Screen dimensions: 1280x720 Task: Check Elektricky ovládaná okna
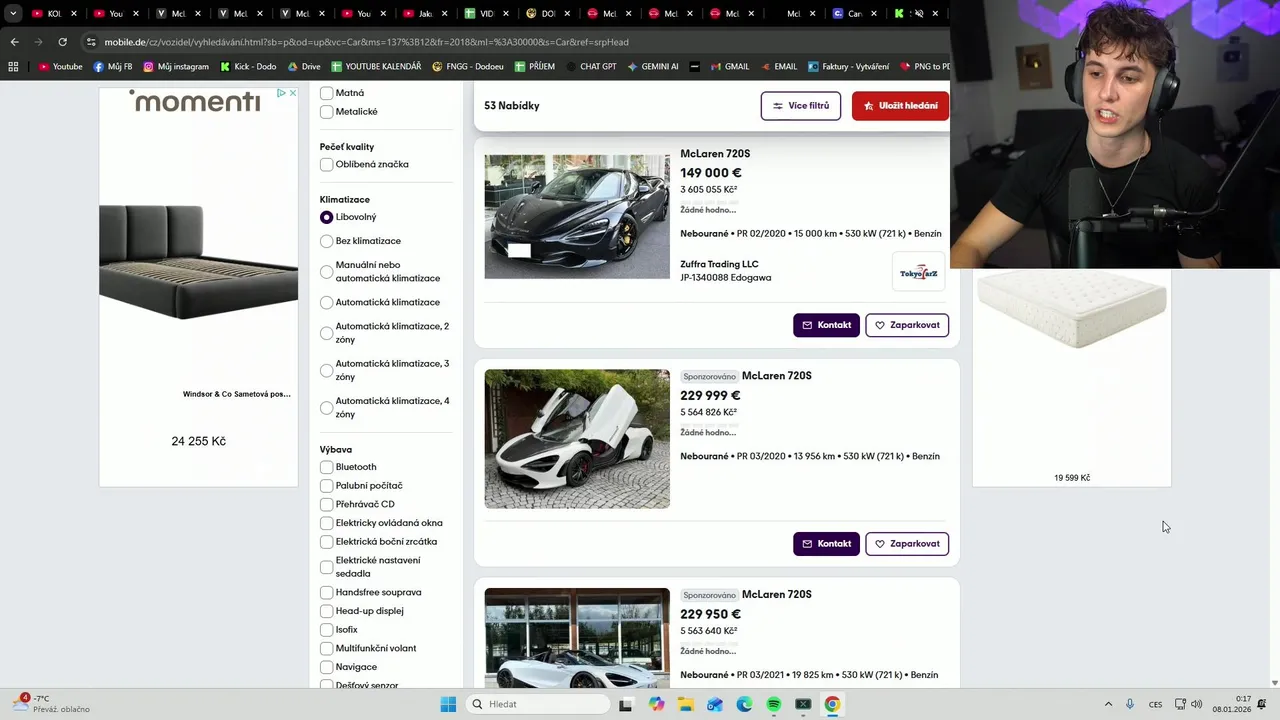326,523
